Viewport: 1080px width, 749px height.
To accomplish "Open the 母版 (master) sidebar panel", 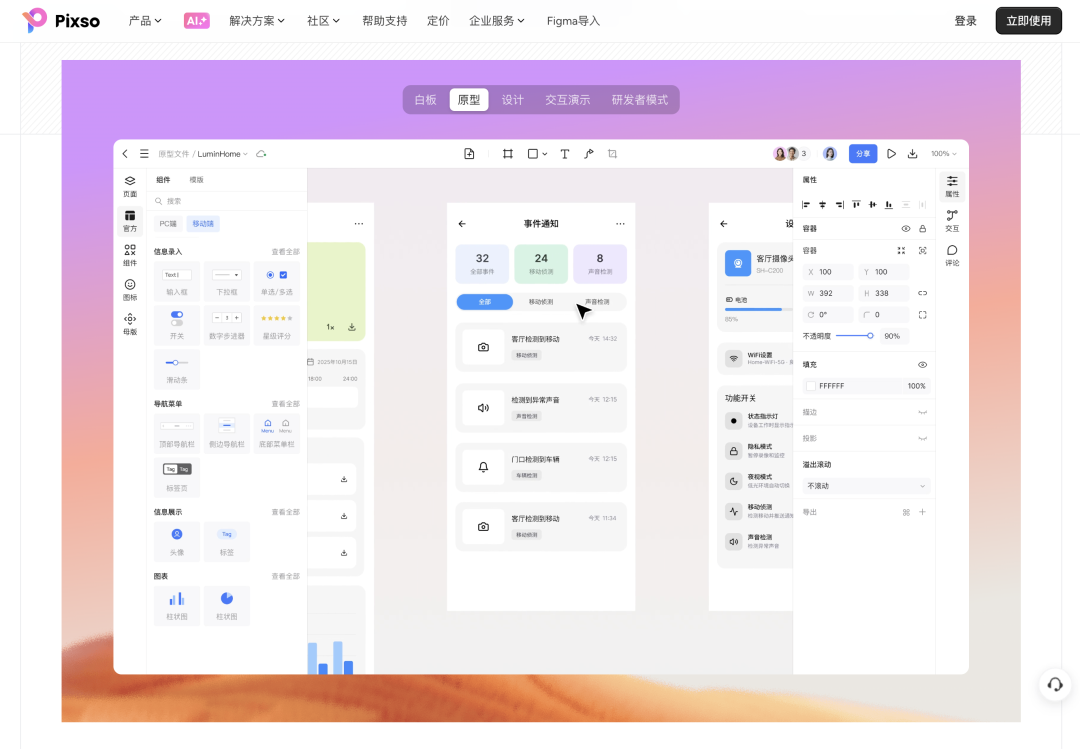I will pyautogui.click(x=129, y=324).
